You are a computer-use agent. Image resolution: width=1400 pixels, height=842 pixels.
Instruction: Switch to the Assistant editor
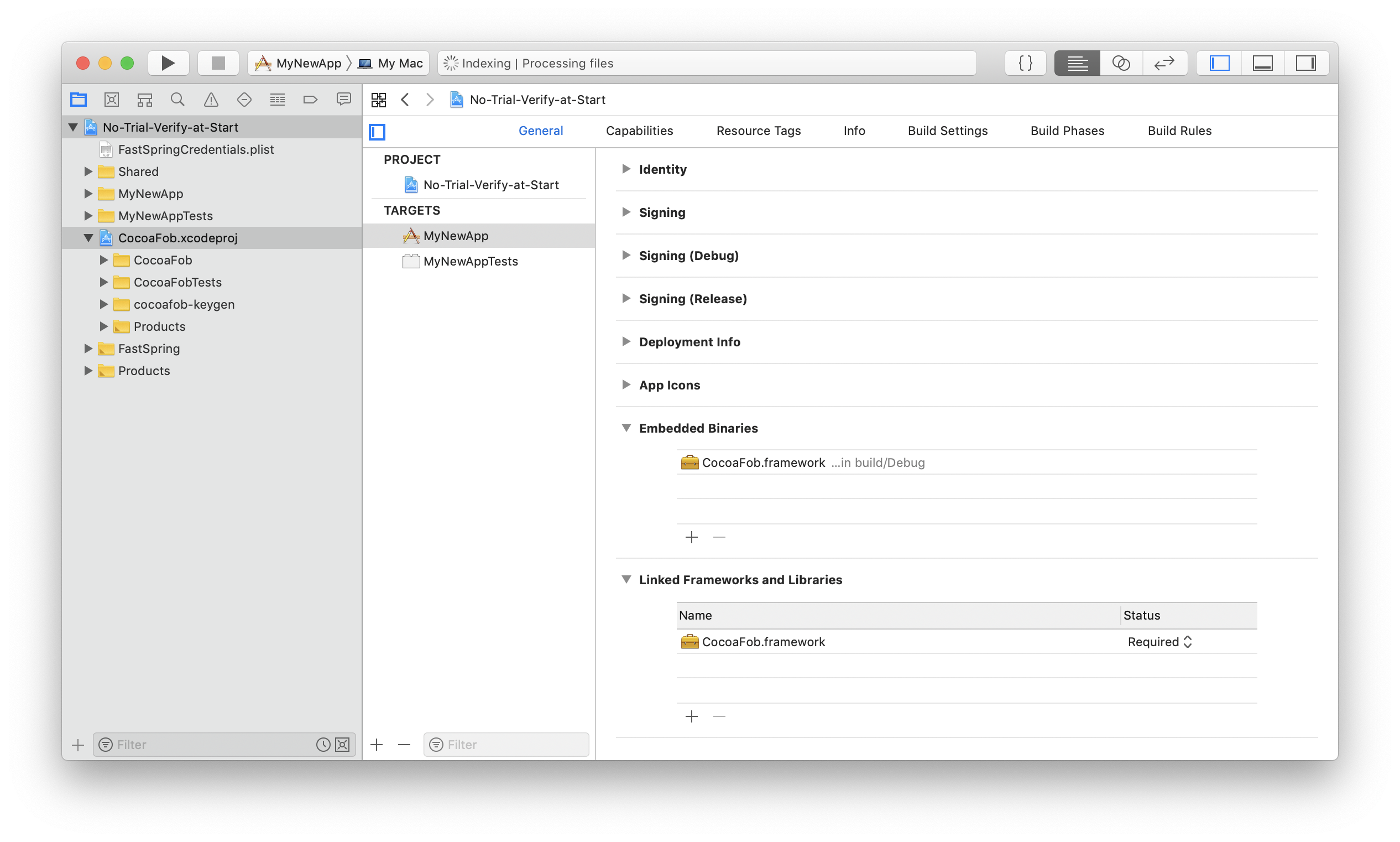coord(1121,63)
